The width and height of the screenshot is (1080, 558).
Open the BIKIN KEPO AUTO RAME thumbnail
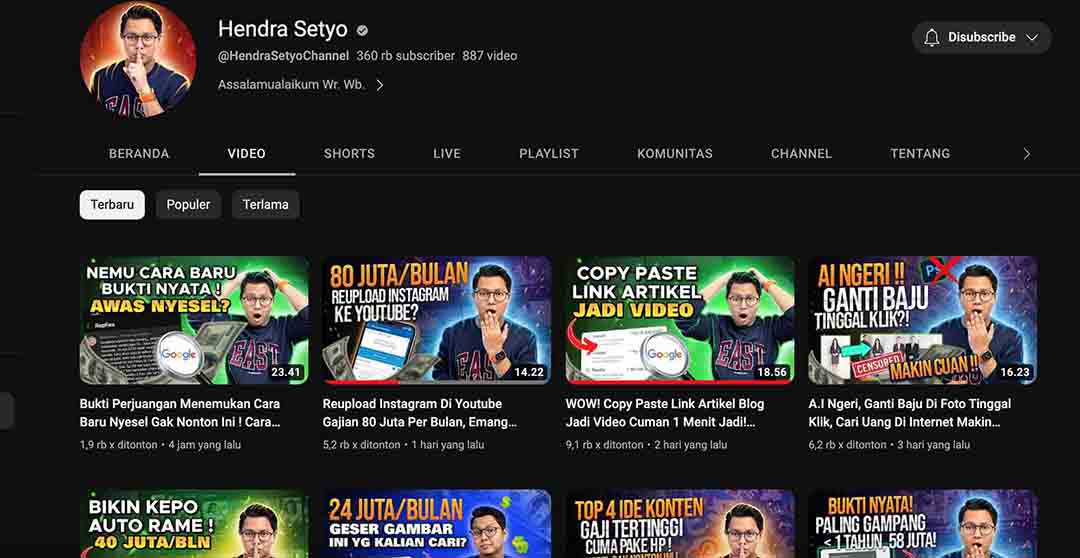coord(195,524)
